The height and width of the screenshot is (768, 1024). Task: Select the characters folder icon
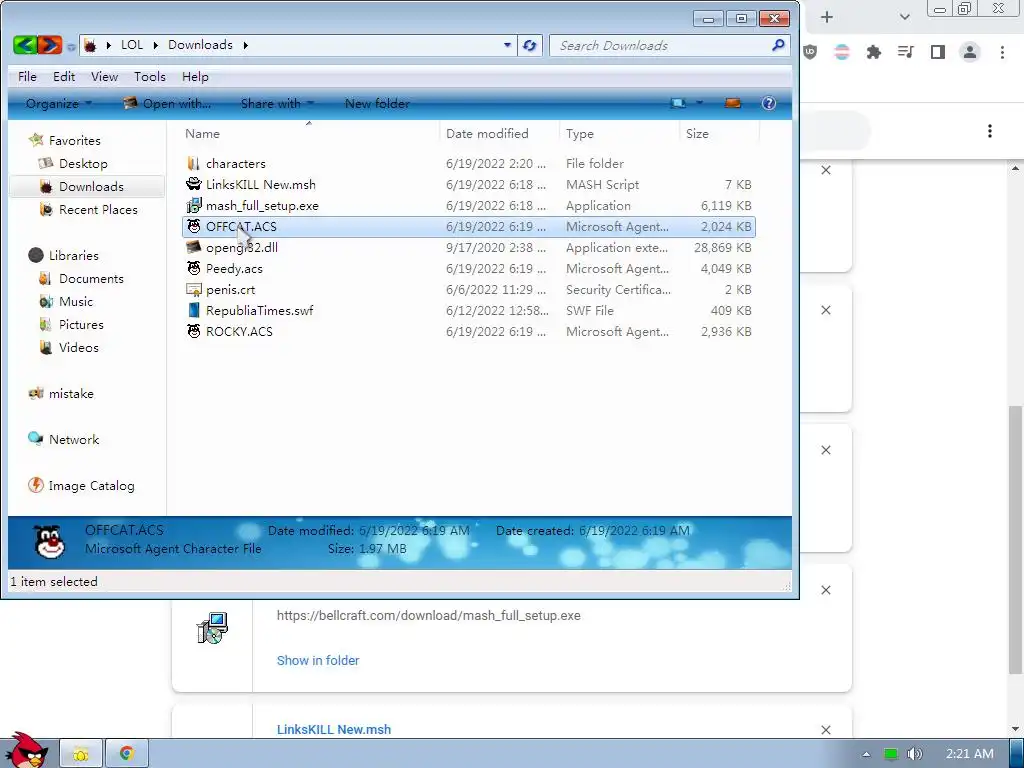[x=193, y=163]
